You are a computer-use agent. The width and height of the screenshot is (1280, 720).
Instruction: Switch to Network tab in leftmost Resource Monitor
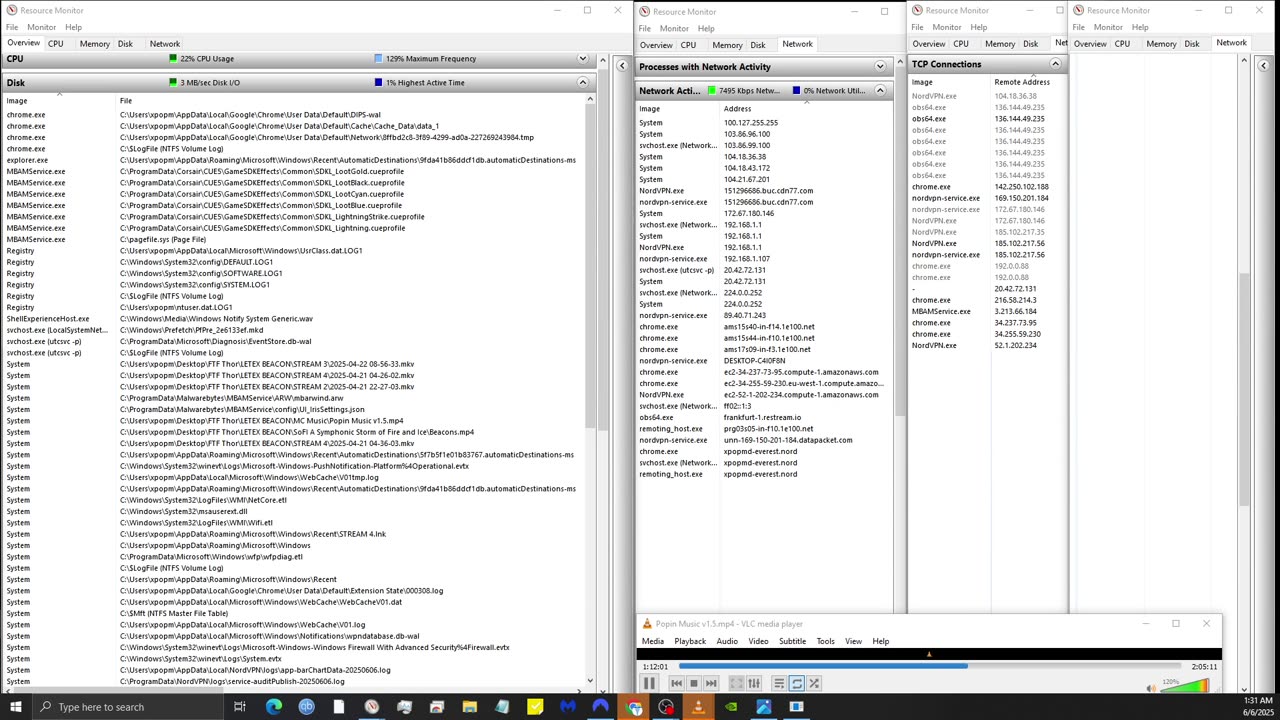point(165,44)
